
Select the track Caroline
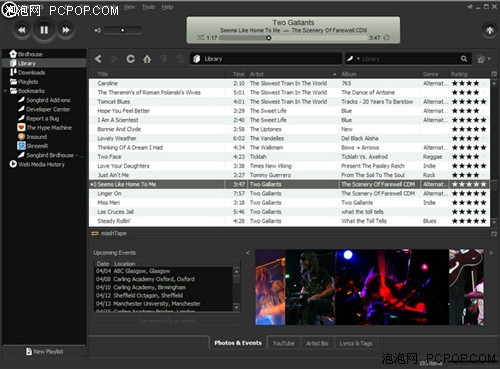[289, 83]
